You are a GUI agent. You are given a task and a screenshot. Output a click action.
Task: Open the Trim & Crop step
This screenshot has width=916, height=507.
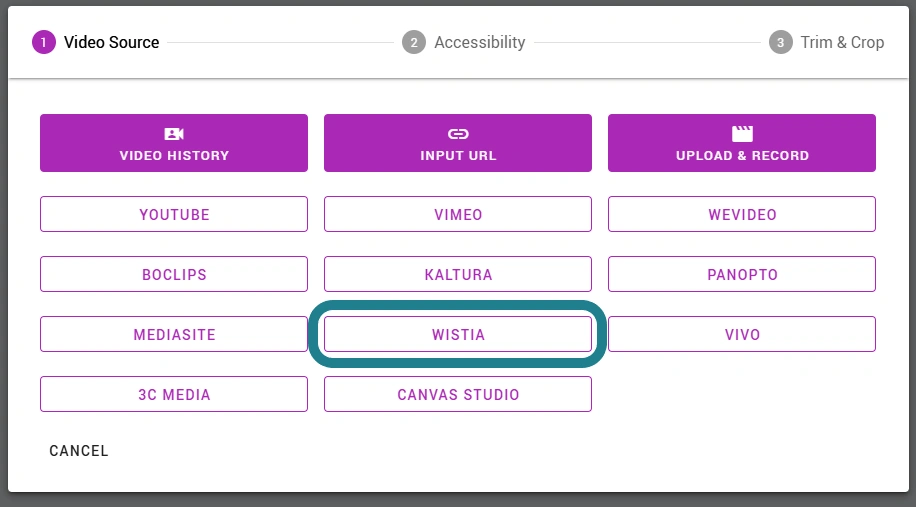click(x=826, y=42)
